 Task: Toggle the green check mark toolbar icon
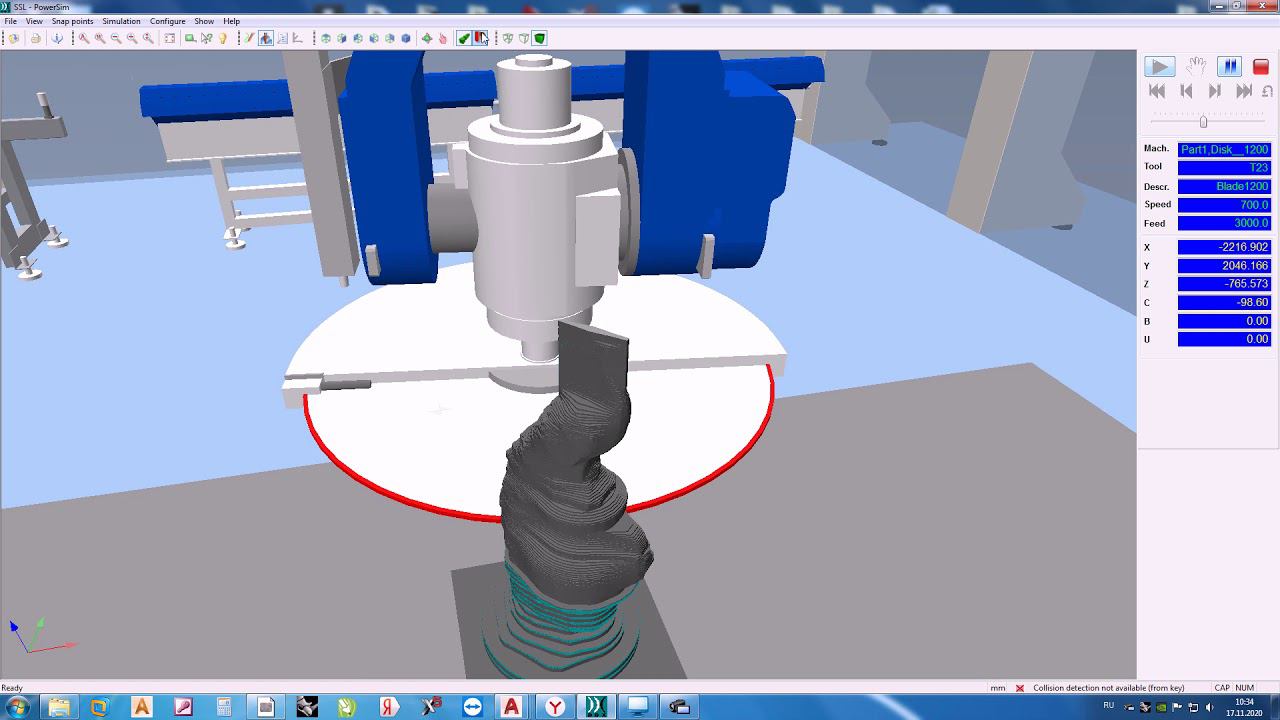pyautogui.click(x=464, y=38)
